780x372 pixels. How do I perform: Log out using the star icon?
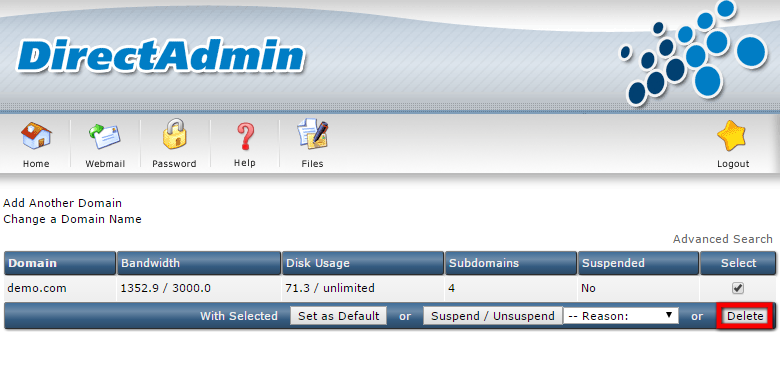(x=732, y=136)
